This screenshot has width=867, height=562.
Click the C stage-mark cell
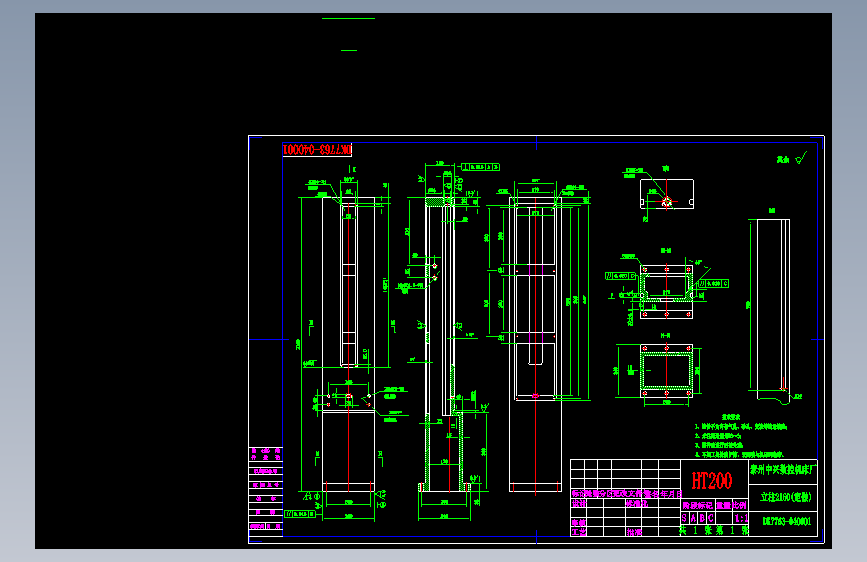(x=711, y=518)
